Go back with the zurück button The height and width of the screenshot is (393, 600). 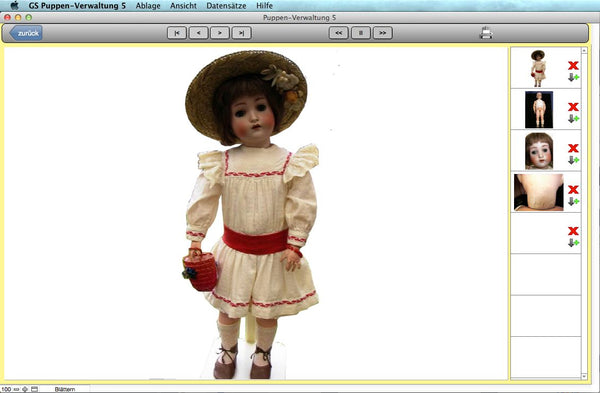pos(26,33)
